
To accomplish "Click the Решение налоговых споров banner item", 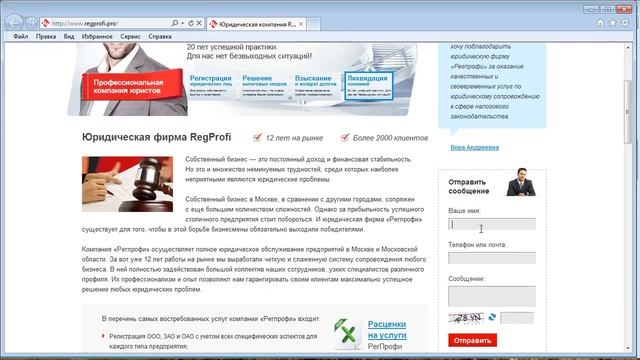I will pyautogui.click(x=264, y=86).
